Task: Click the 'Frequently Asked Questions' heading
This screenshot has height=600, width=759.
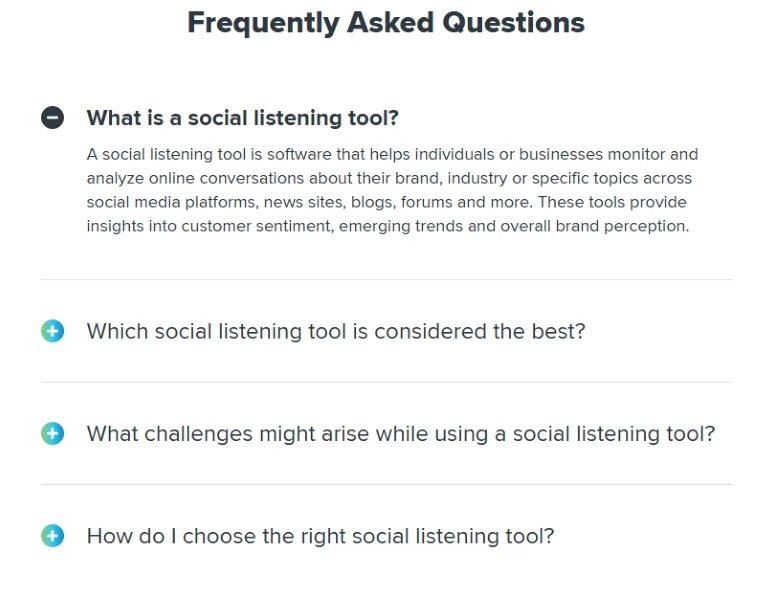Action: [386, 23]
